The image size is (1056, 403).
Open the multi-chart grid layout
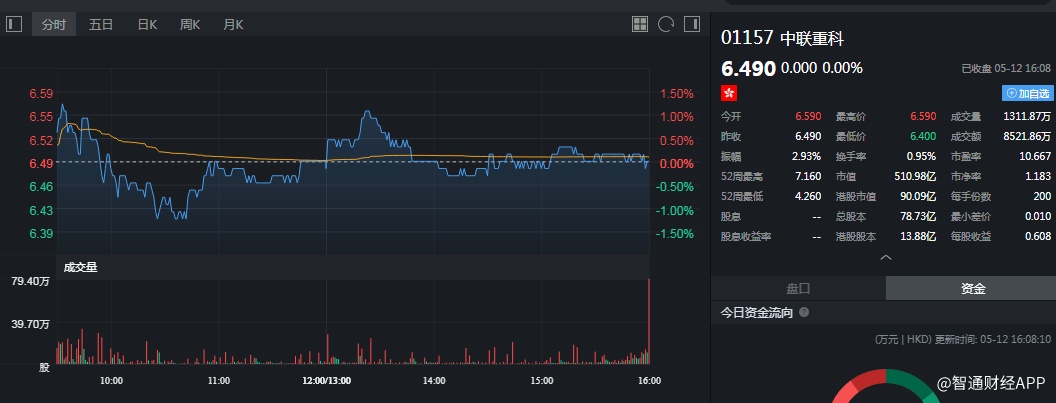pos(641,24)
